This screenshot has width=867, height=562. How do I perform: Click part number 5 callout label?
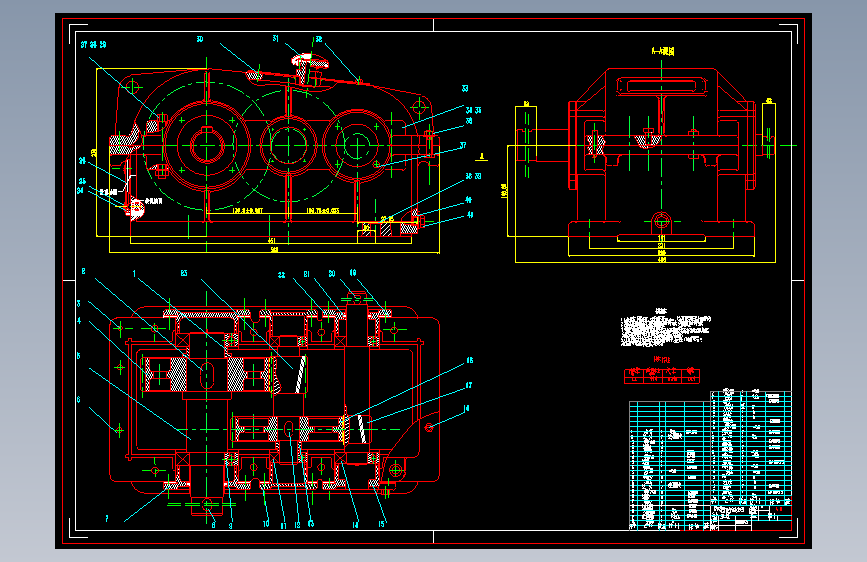[x=79, y=356]
